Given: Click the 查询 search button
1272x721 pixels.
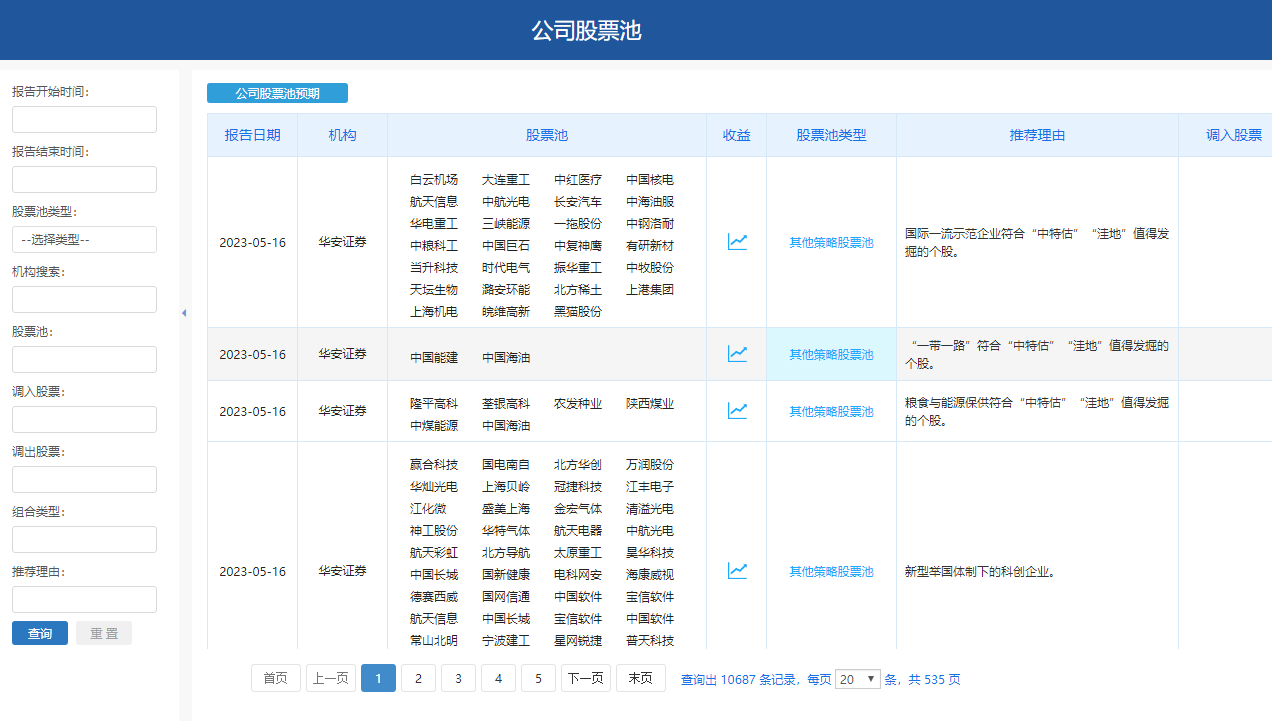Looking at the screenshot, I should (40, 633).
